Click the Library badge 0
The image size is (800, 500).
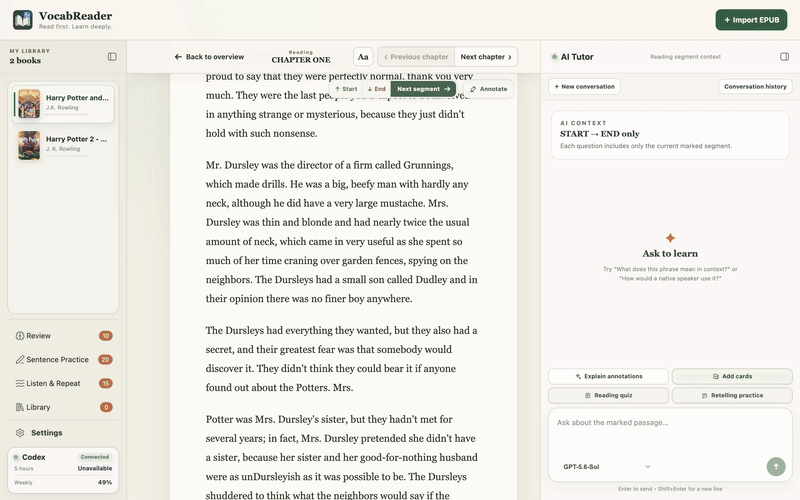(x=106, y=407)
